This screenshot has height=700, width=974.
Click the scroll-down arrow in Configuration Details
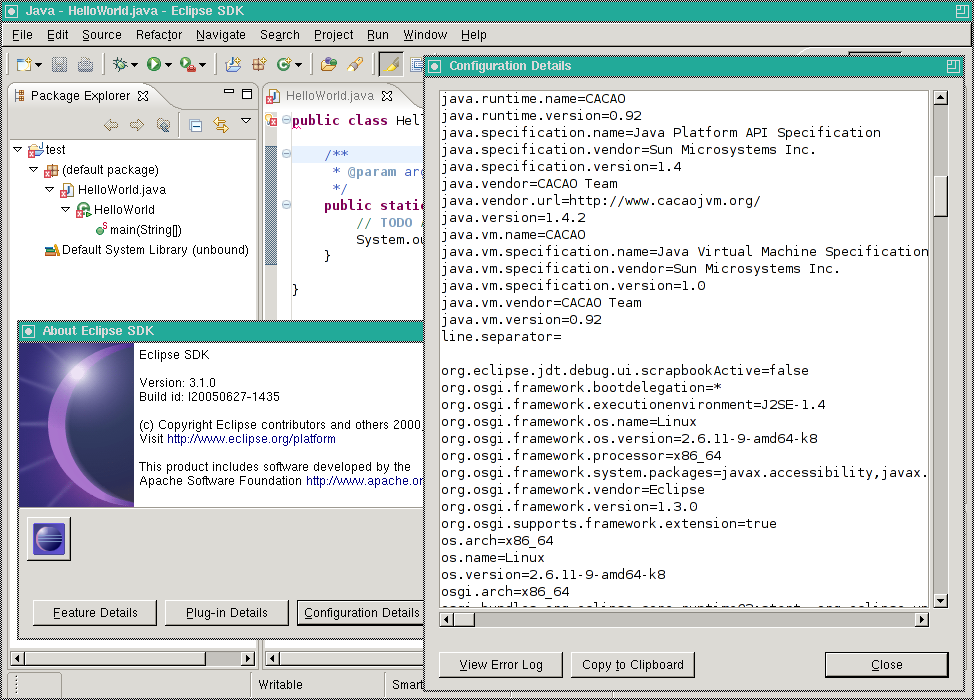(x=940, y=600)
